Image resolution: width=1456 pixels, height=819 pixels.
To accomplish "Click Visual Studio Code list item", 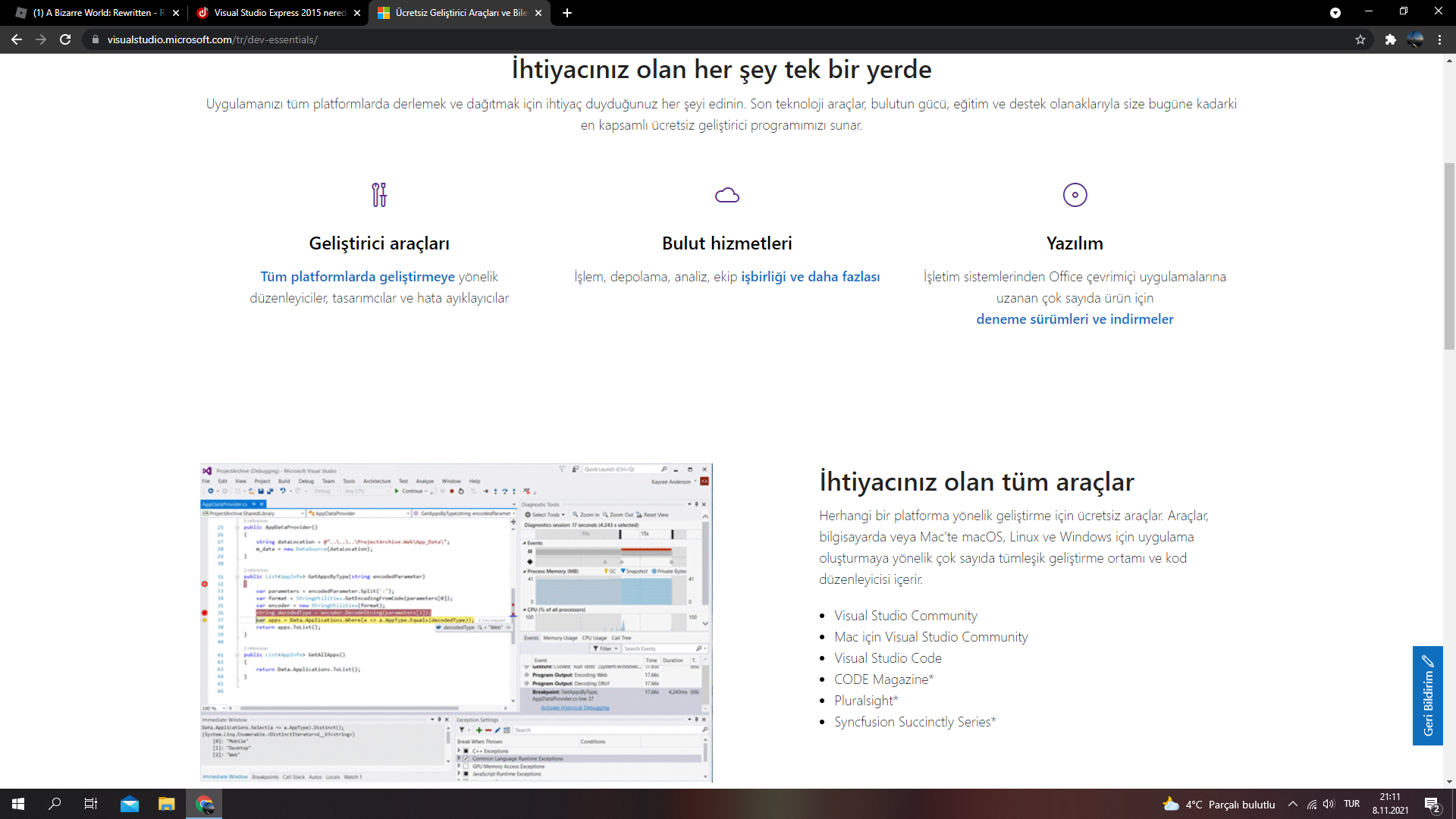I will tap(888, 658).
